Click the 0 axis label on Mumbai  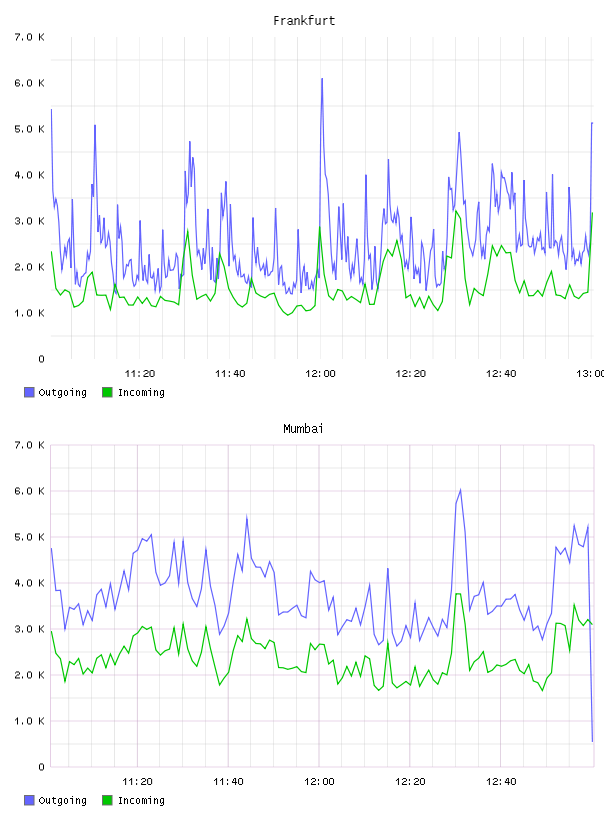pos(41,767)
